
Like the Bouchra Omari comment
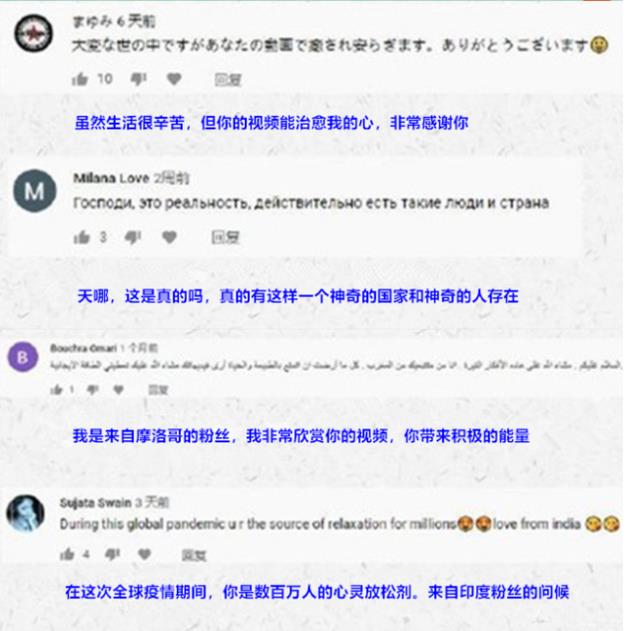[x=56, y=389]
